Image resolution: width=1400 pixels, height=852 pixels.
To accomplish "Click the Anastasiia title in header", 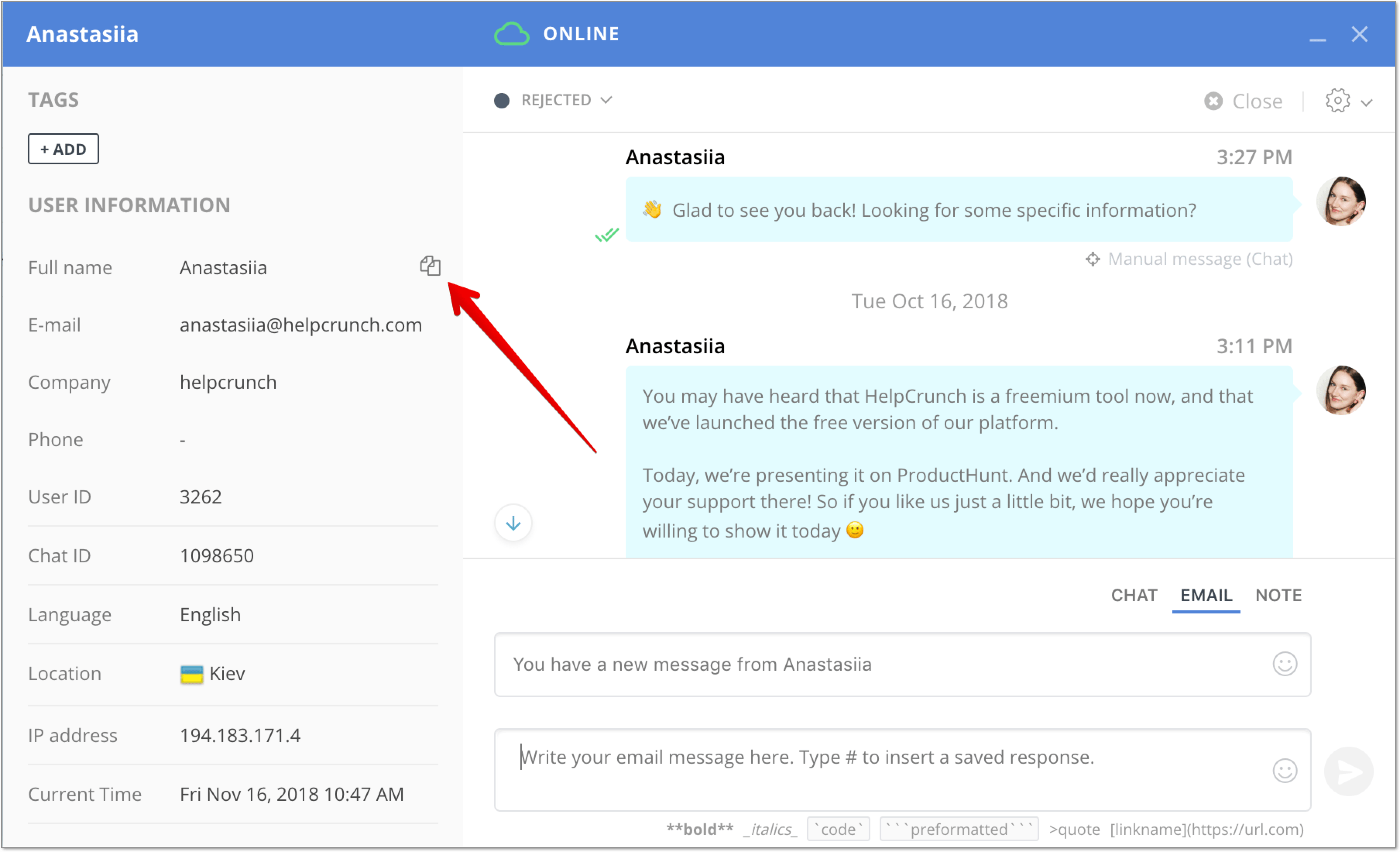I will click(82, 34).
